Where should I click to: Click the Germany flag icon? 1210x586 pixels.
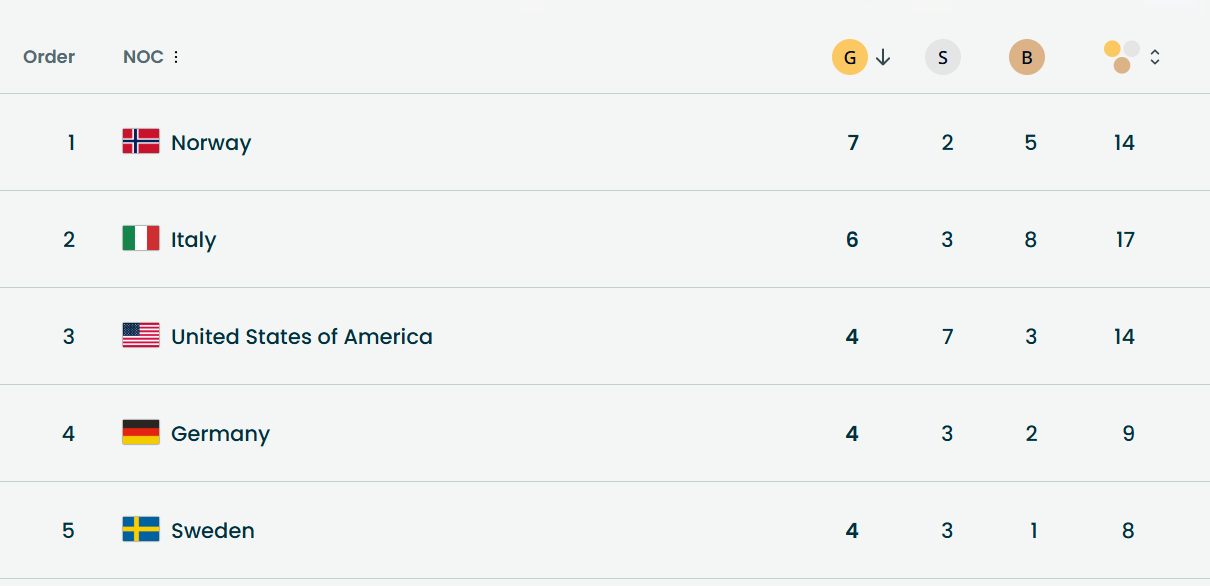(x=141, y=433)
